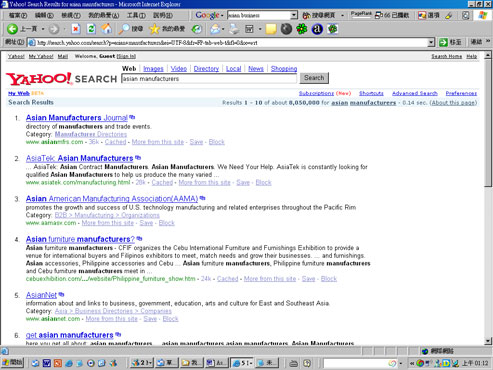Viewport: 493px width, 370px height.
Task: Click the Google toolbar popup blocker counter
Action: click(392, 15)
